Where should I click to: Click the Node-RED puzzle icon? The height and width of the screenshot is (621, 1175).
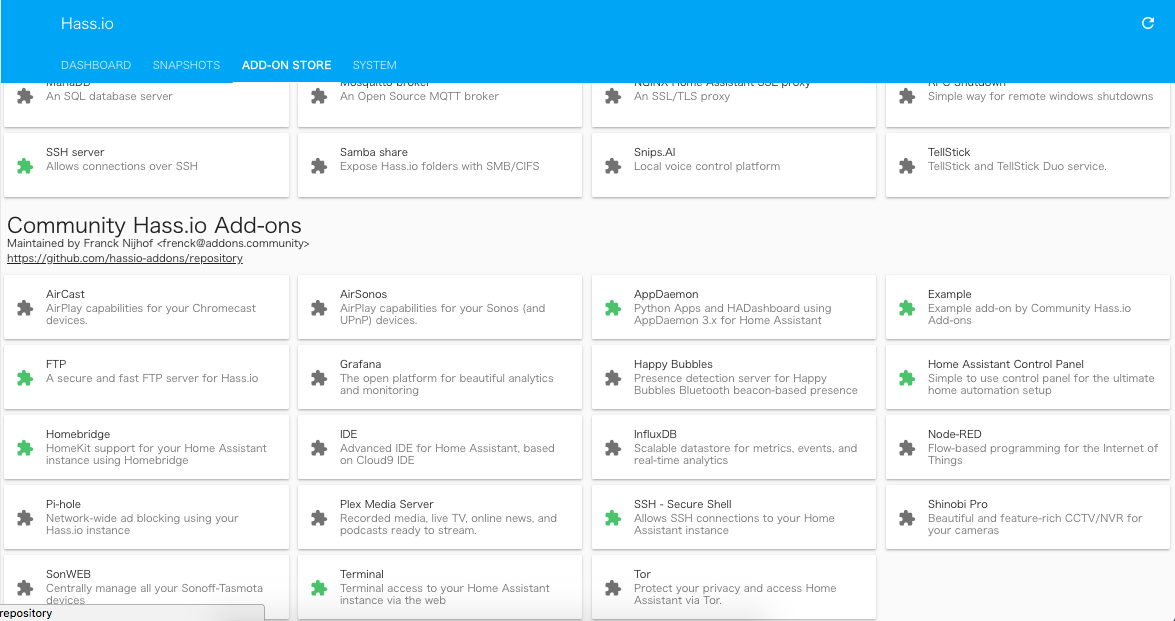[x=907, y=448]
